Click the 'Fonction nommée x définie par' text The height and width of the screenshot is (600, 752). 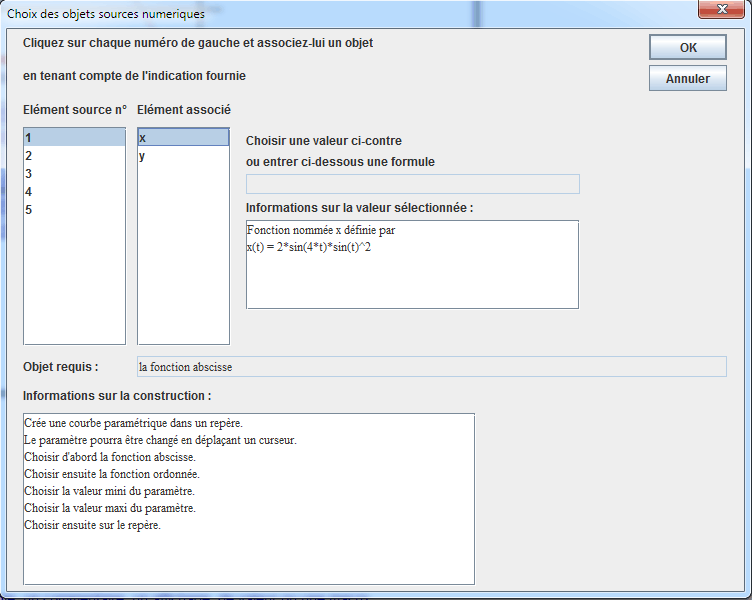(x=321, y=230)
